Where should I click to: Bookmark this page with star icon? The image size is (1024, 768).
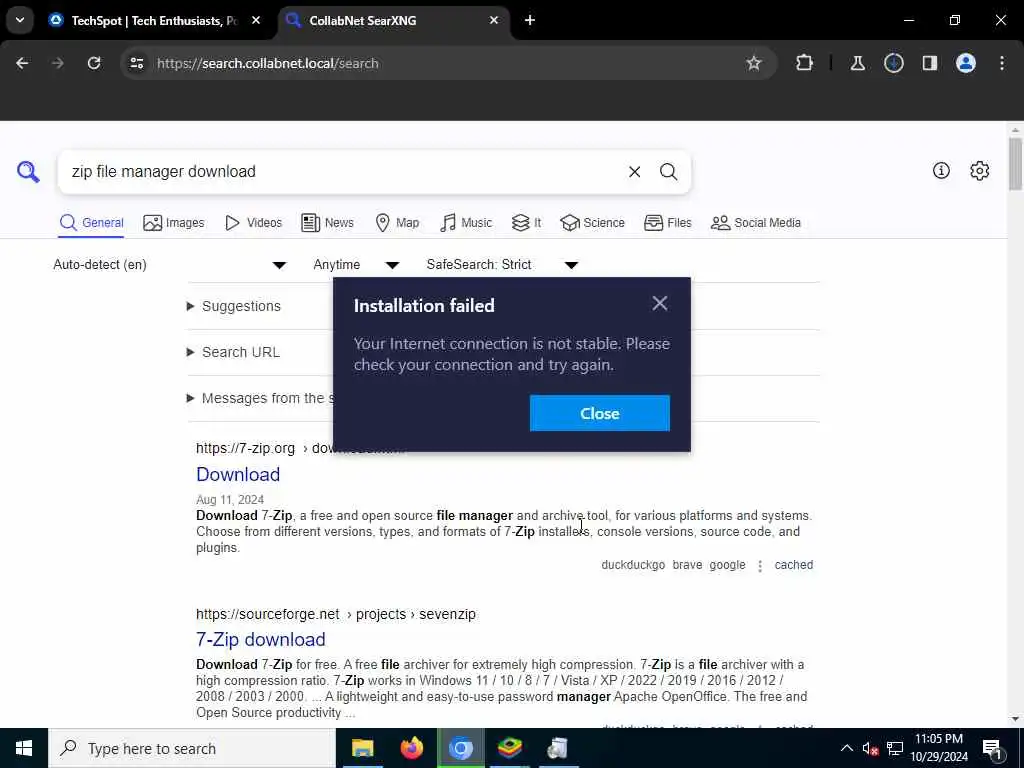[754, 63]
